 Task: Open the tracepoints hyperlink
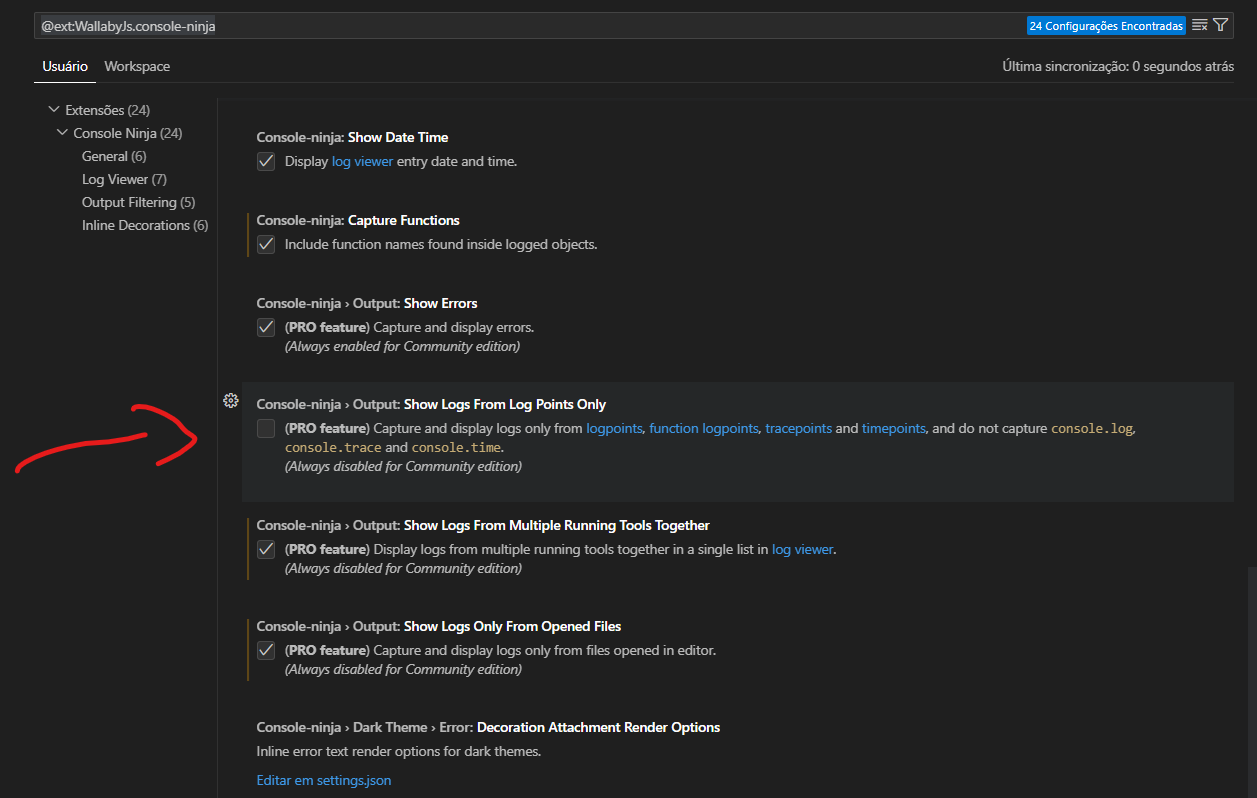coord(798,428)
